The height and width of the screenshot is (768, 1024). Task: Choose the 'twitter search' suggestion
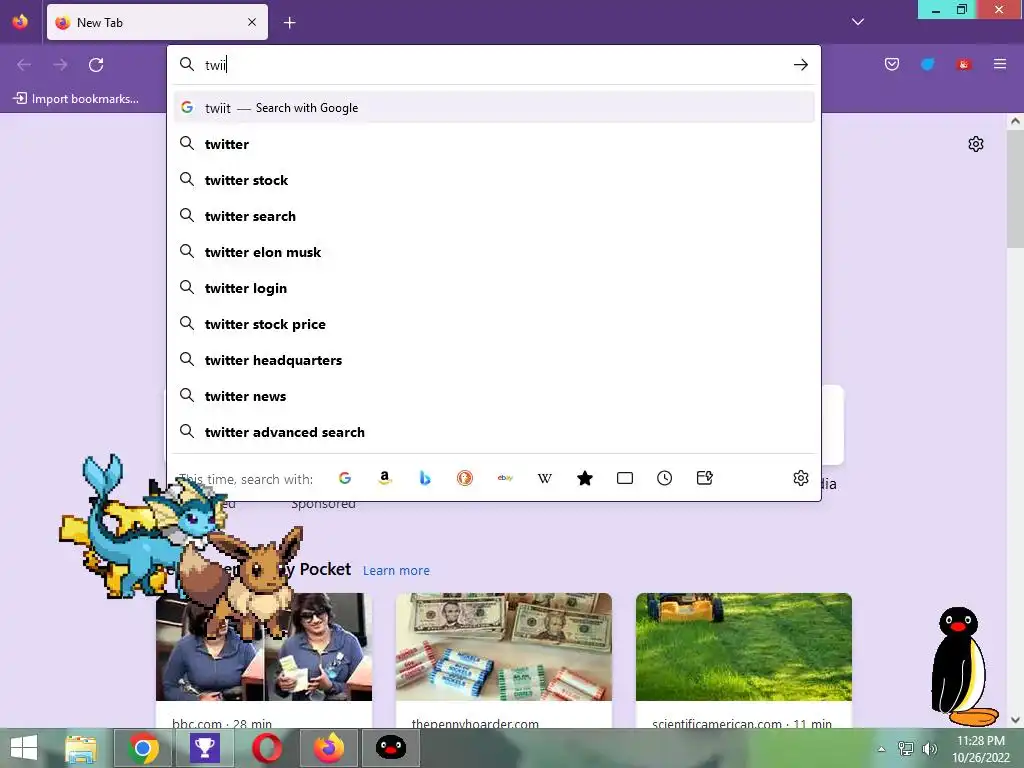[494, 216]
